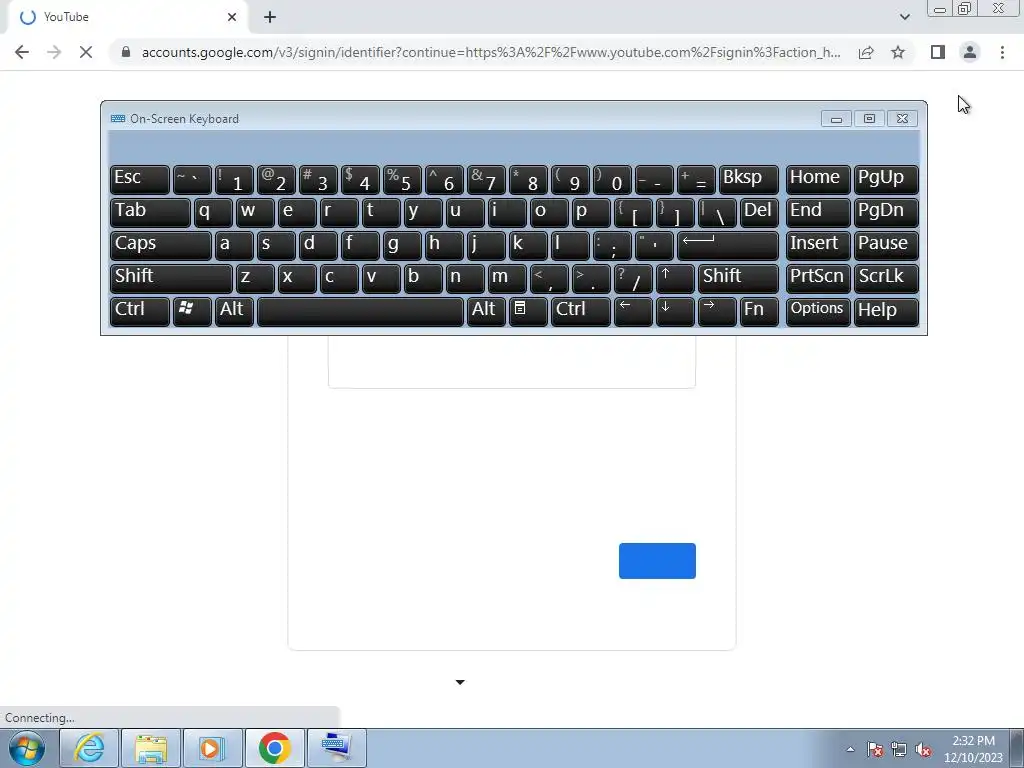The width and height of the screenshot is (1024, 768).
Task: Click the blue button on sign-in page
Action: click(657, 560)
